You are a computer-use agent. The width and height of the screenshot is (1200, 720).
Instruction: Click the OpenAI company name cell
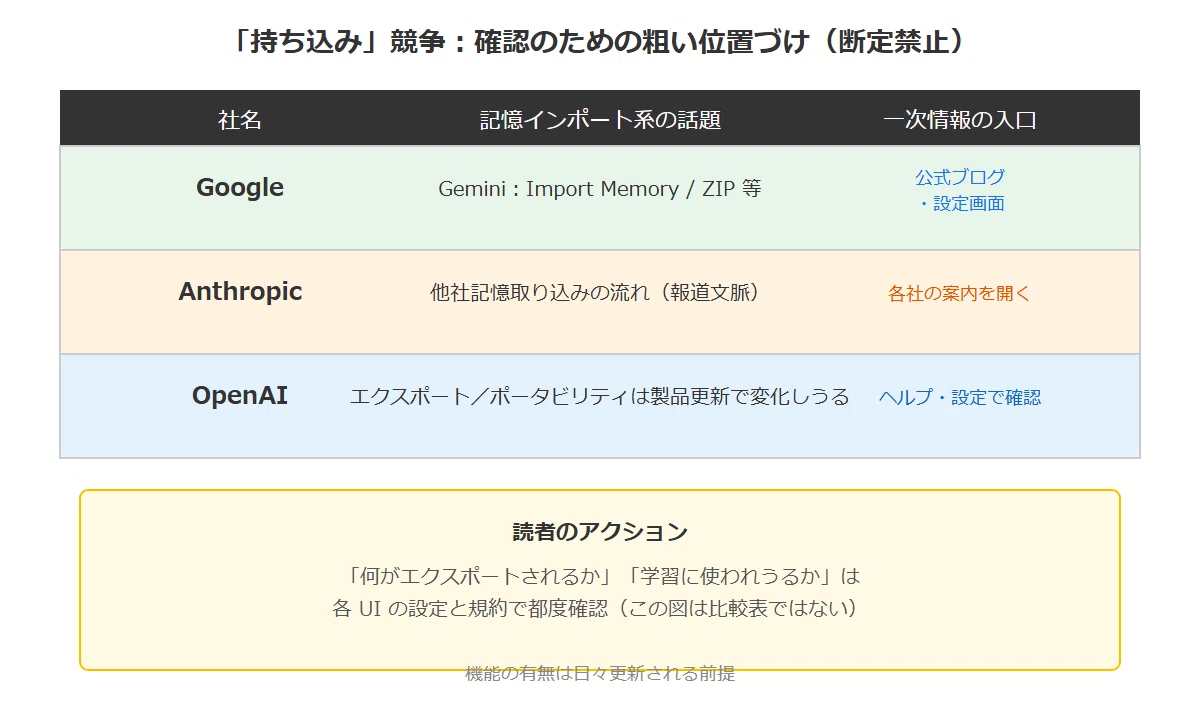(x=240, y=396)
